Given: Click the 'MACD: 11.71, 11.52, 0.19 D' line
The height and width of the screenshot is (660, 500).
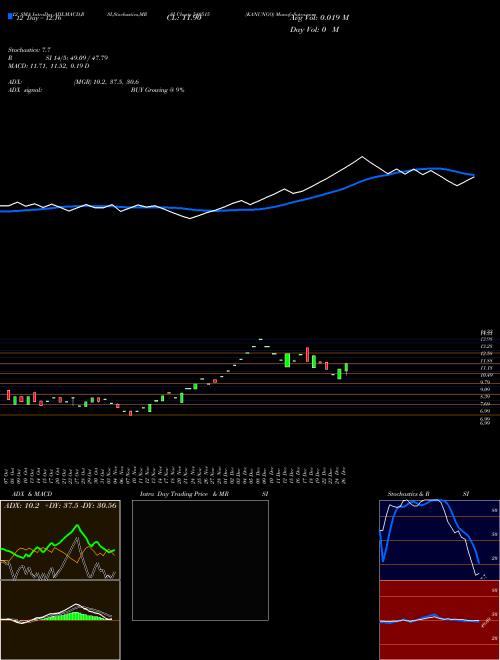Looking at the screenshot, I should [x=49, y=66].
